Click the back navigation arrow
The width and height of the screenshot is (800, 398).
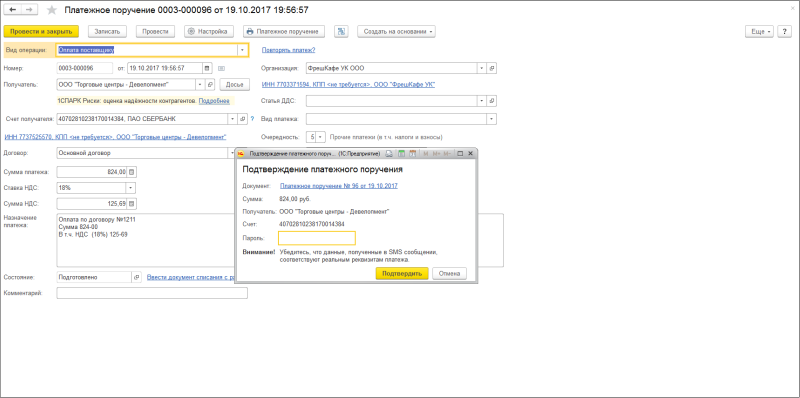point(13,10)
